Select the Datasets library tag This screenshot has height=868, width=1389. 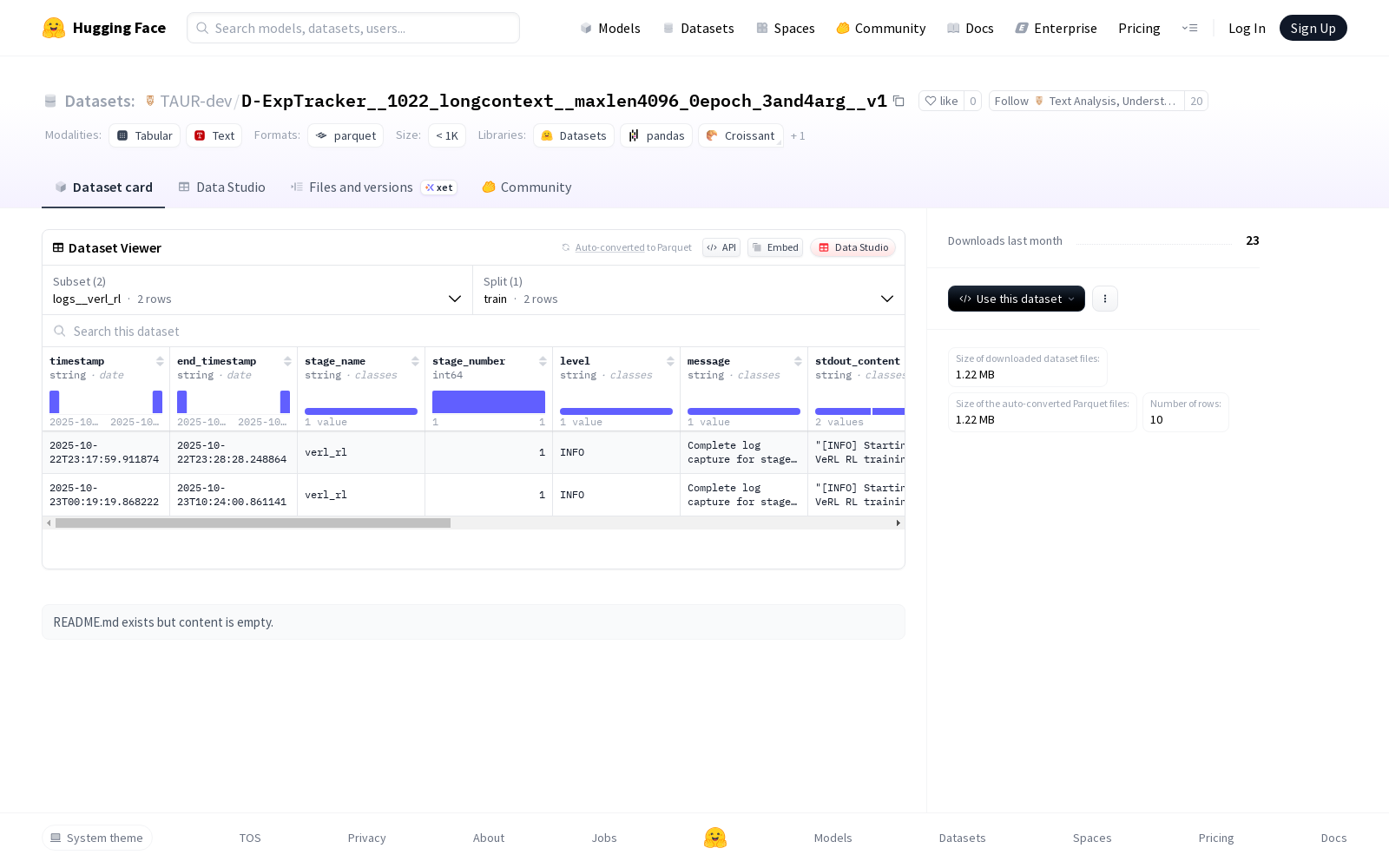[574, 135]
